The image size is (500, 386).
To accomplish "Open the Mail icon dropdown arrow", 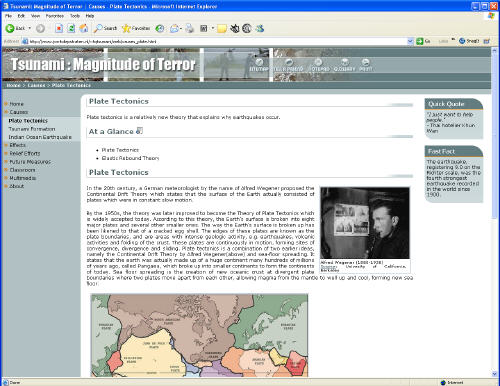I will tap(181, 29).
